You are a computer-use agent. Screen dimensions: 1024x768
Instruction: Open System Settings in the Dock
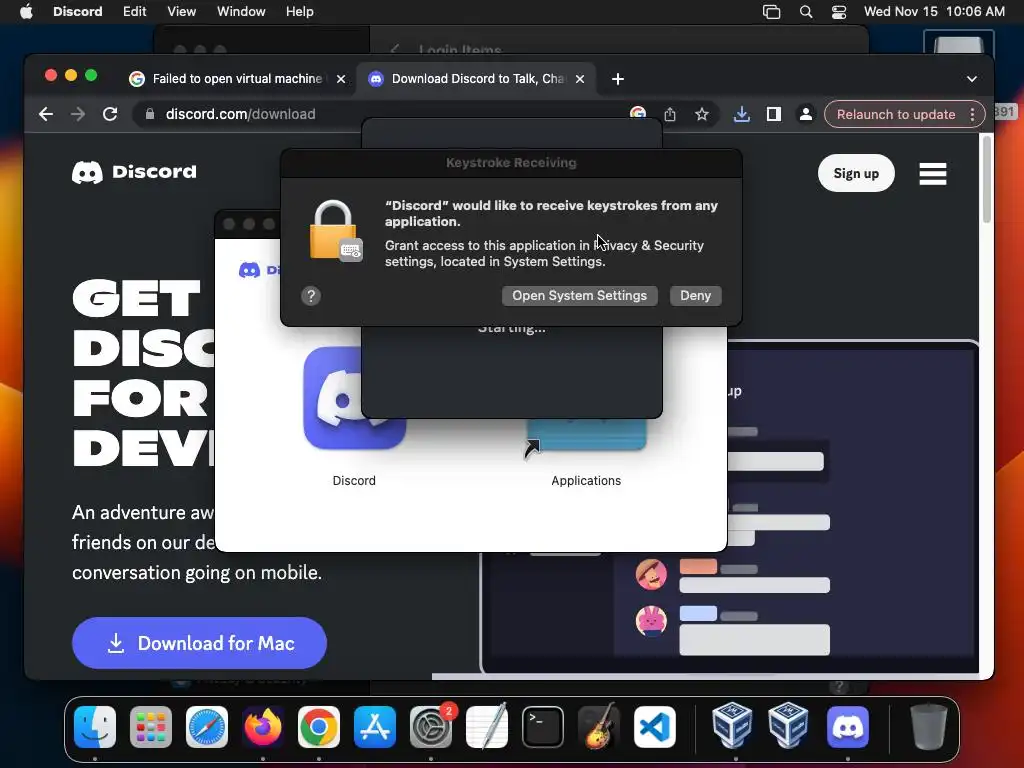pyautogui.click(x=431, y=727)
